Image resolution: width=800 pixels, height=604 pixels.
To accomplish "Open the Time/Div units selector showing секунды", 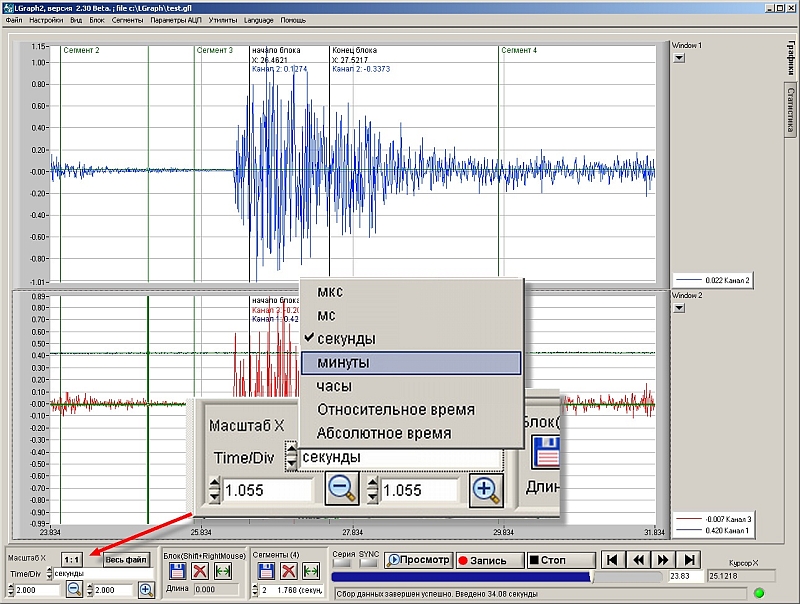I will click(103, 573).
